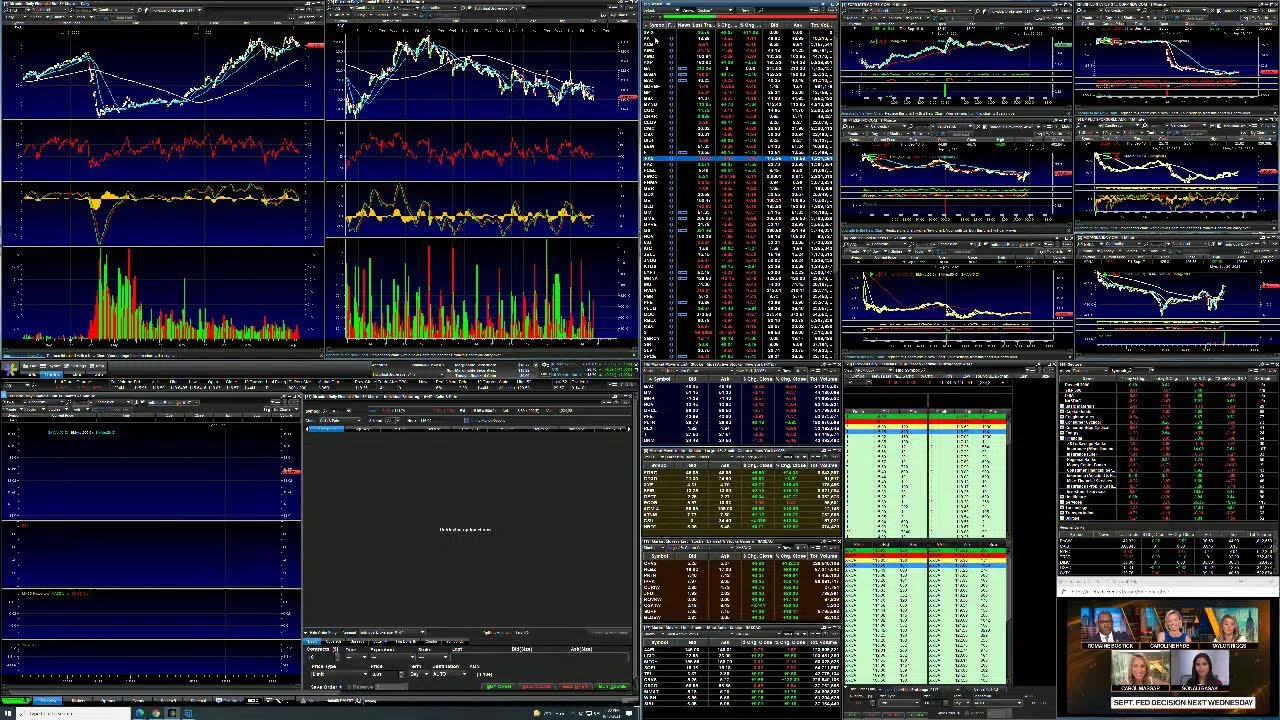Click the 'Bid(Size)' column label in order entry
The height and width of the screenshot is (720, 1280).
point(522,649)
